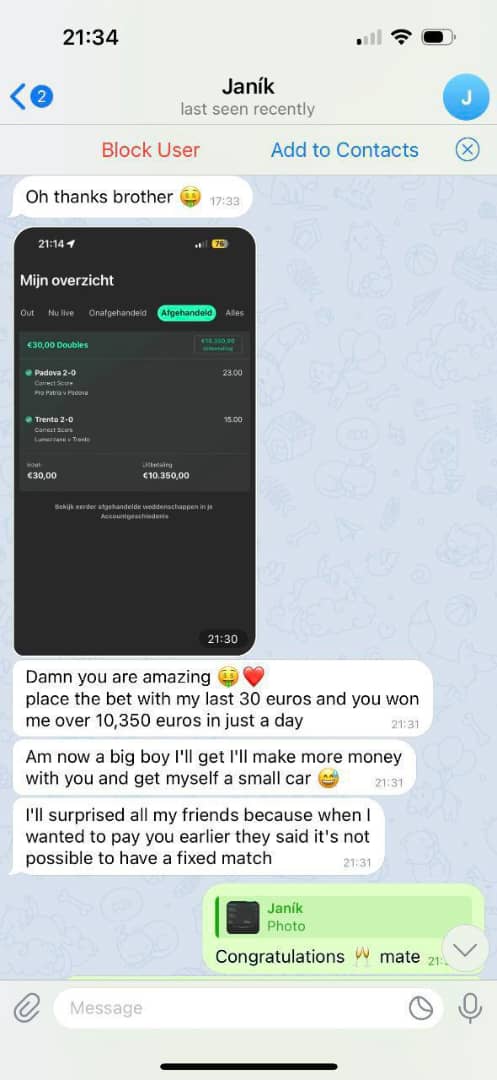
Task: Dismiss the Block/Add contacts bar
Action: 467,149
